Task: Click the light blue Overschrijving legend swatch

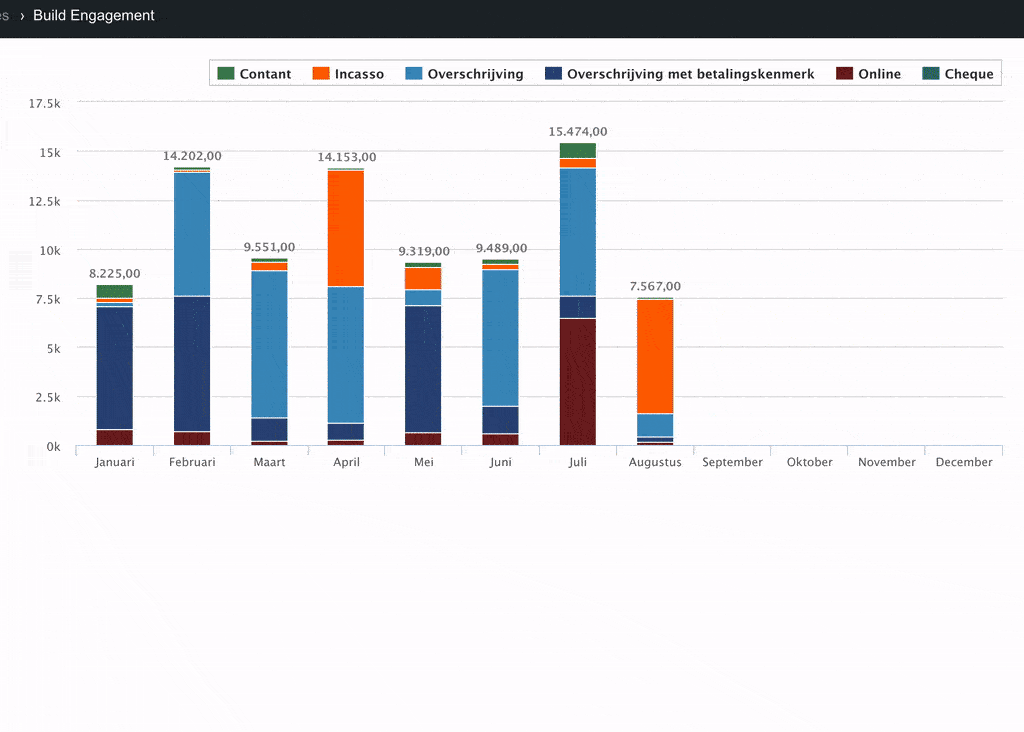Action: [x=414, y=74]
